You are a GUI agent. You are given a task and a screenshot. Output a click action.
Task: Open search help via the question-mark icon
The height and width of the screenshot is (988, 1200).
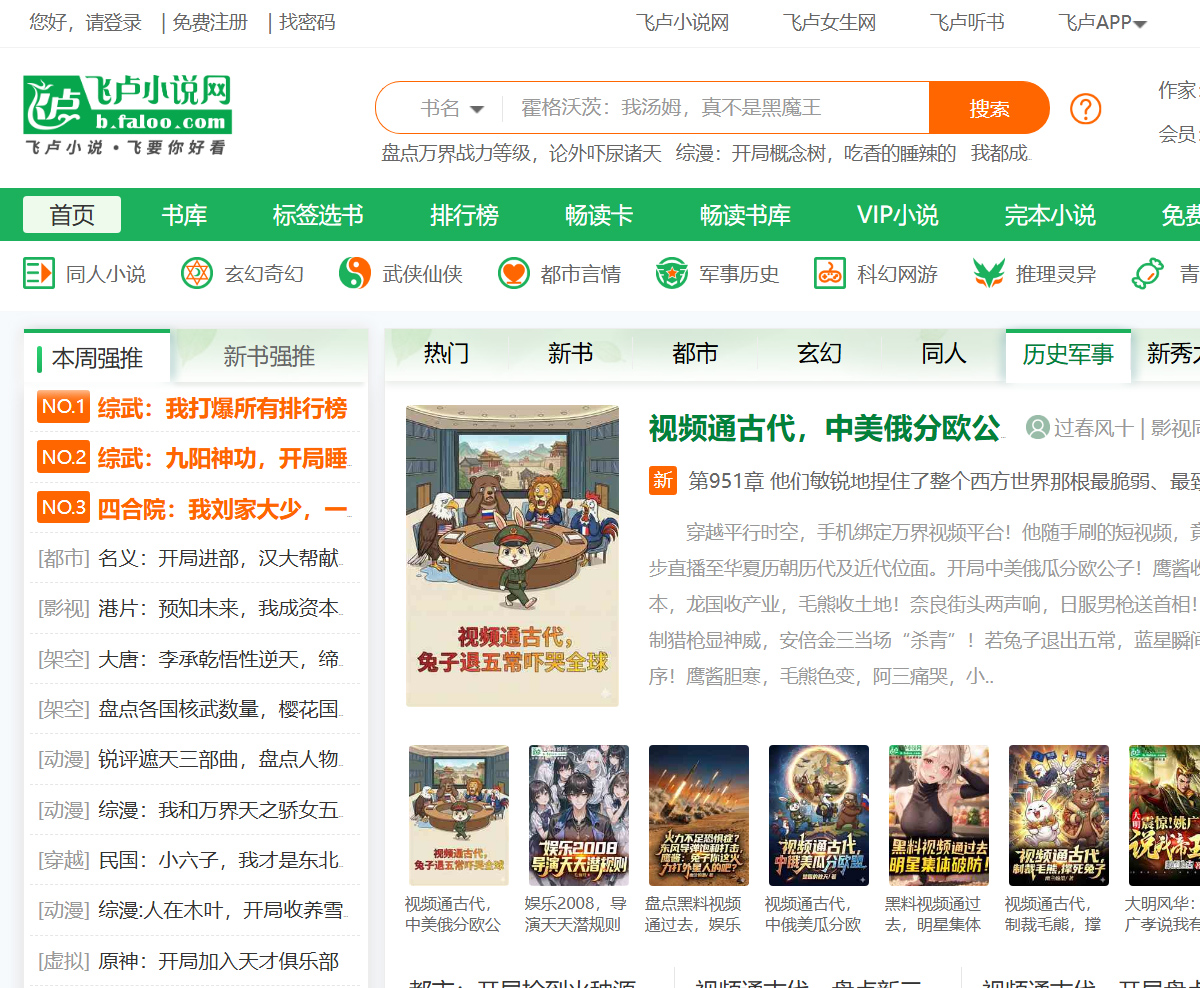[x=1085, y=108]
